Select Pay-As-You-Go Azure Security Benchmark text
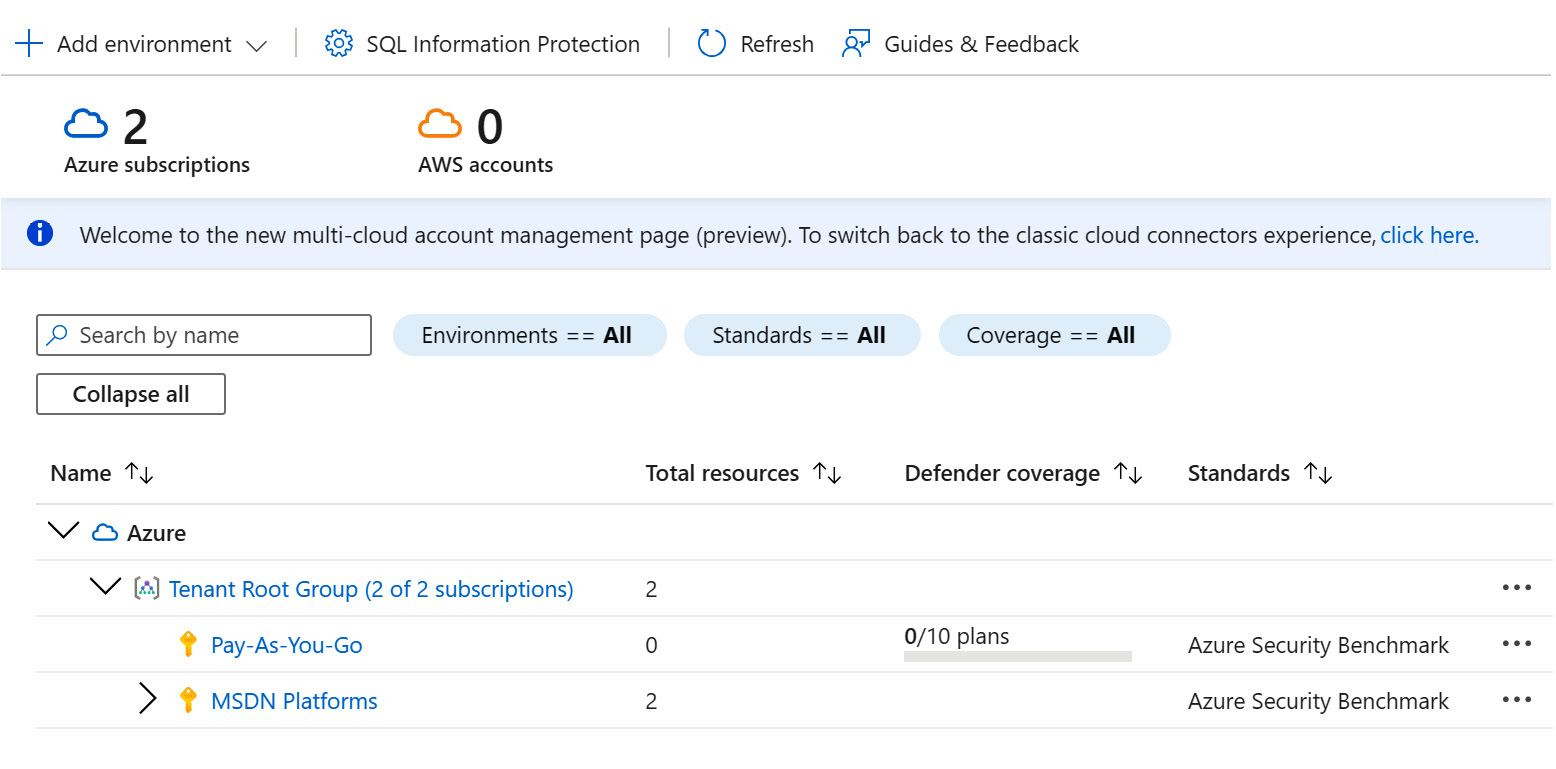Screen dimensions: 1556x769 1318,645
